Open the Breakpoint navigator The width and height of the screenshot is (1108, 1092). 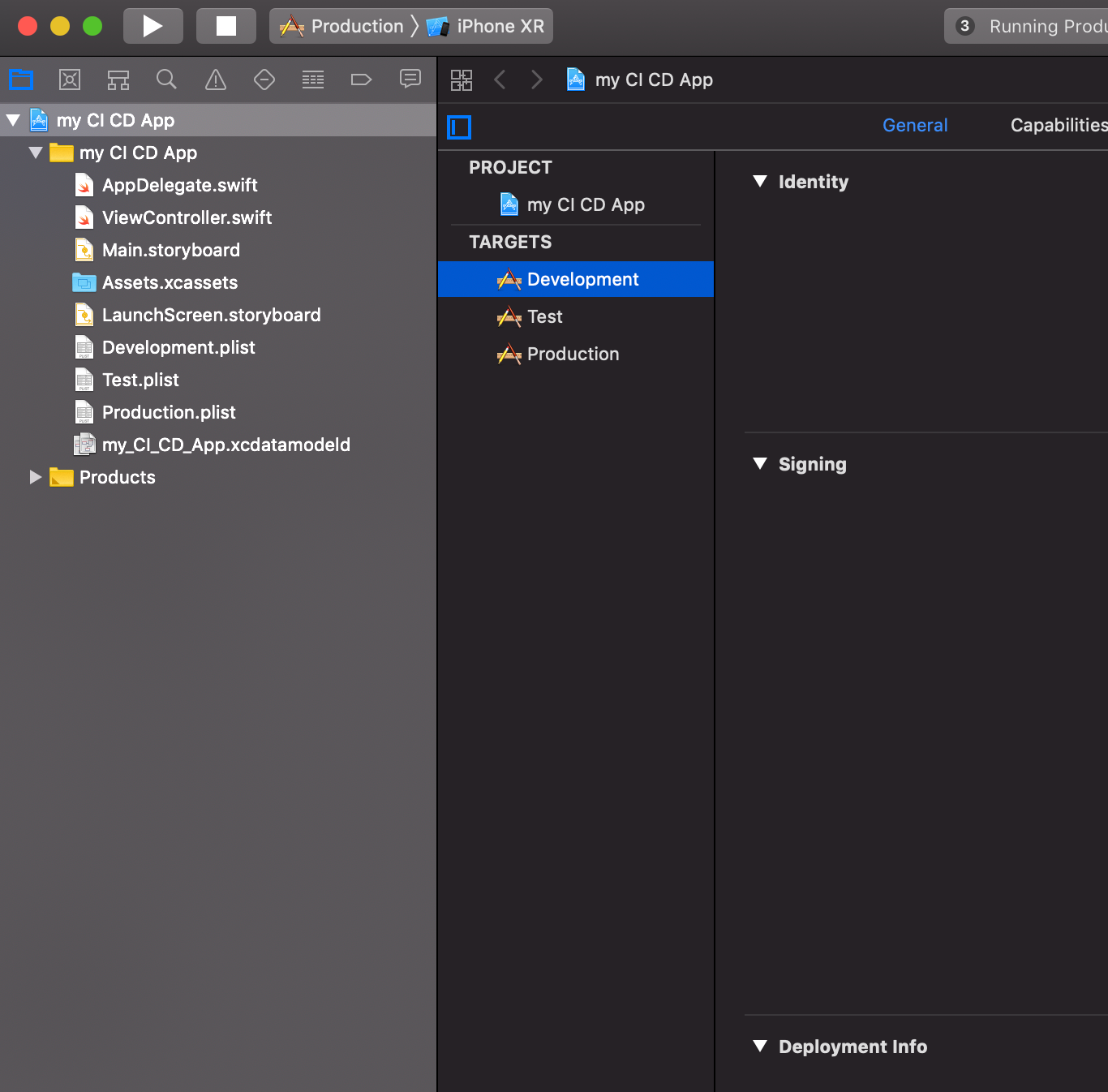[361, 80]
